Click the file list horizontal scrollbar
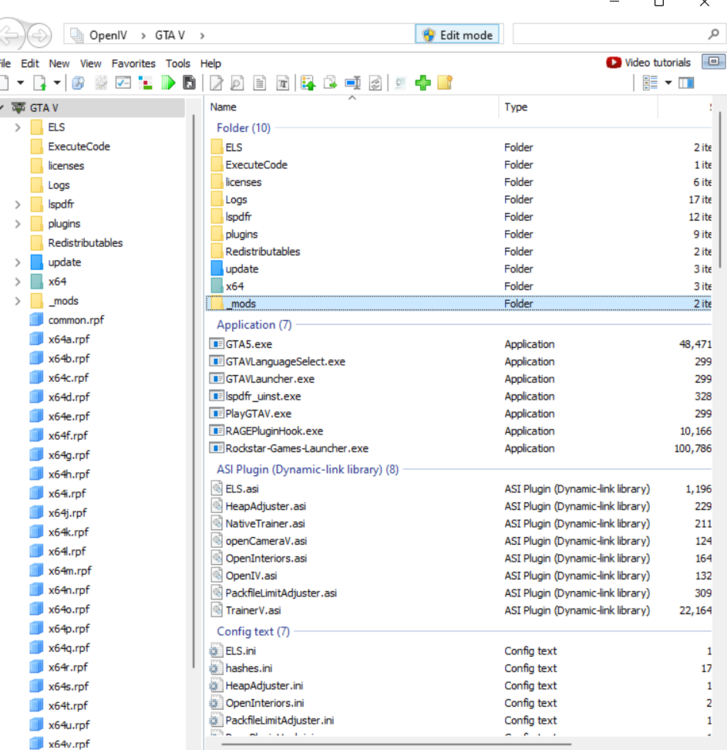 coord(397,744)
